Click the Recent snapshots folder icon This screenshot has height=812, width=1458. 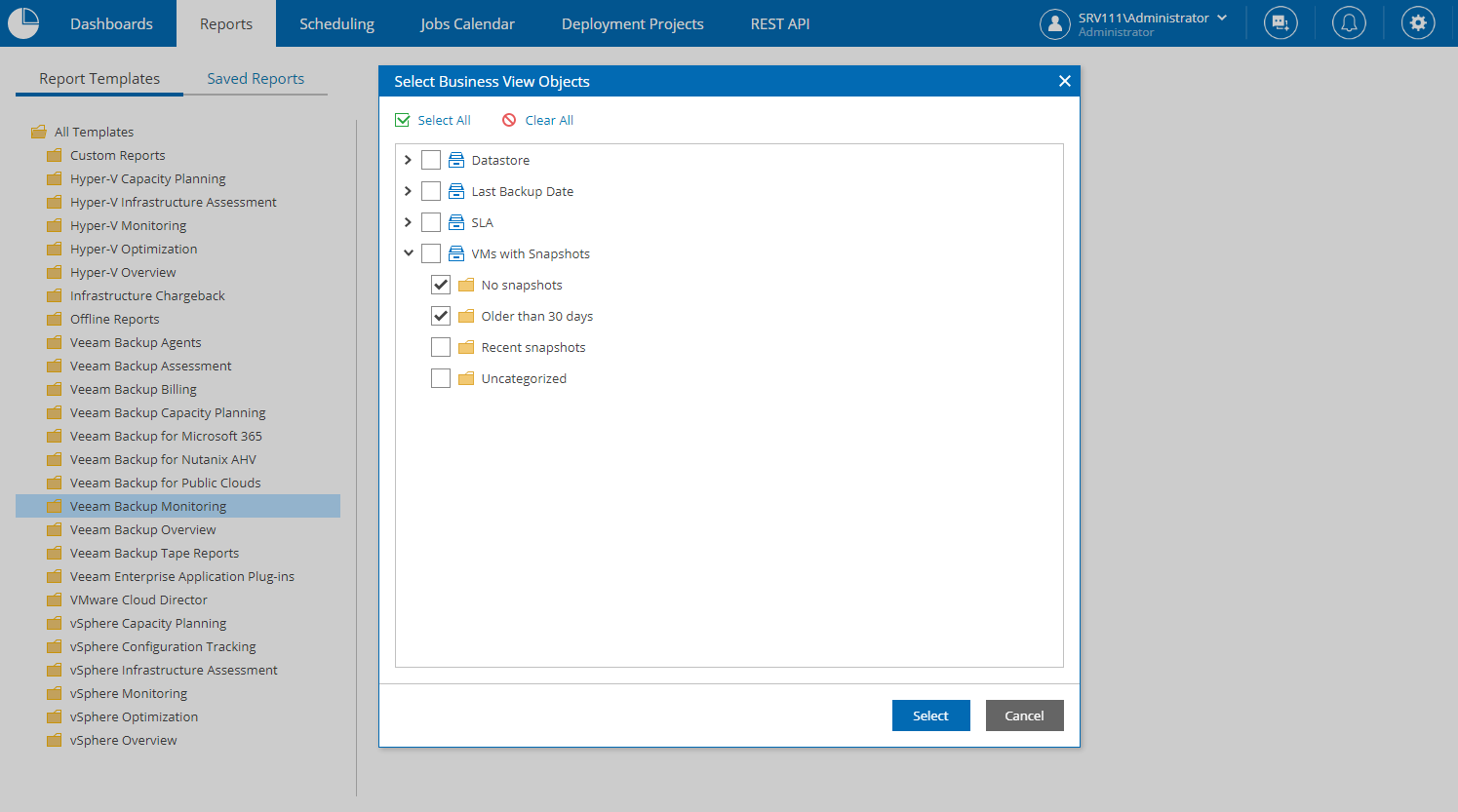[466, 347]
